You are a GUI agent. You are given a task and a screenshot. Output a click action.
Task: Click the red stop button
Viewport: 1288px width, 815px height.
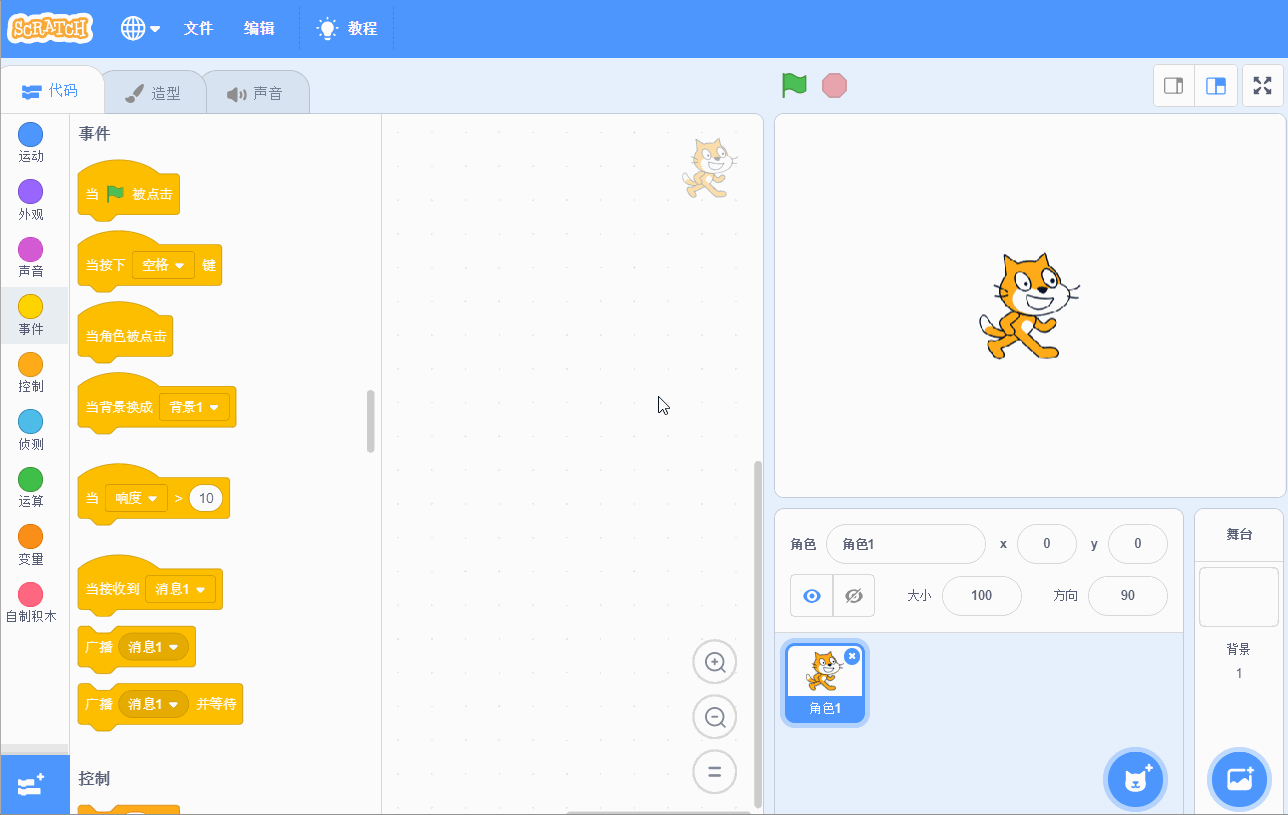click(834, 85)
